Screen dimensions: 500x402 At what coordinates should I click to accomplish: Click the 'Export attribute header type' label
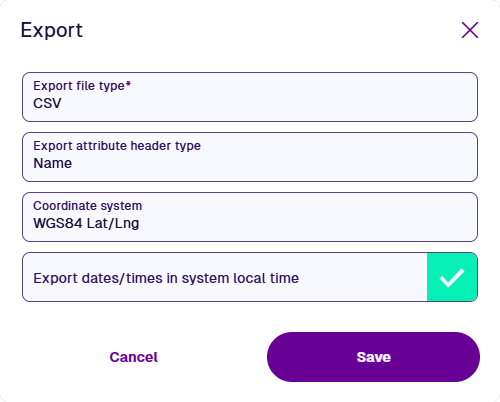[117, 146]
